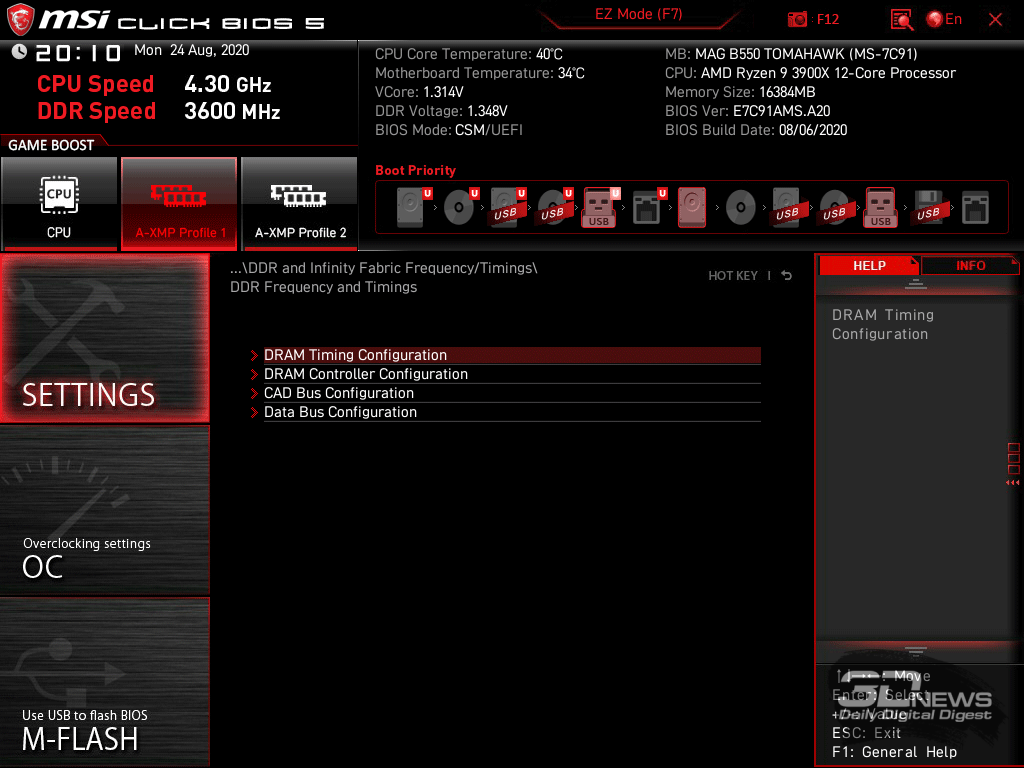The width and height of the screenshot is (1024, 768).
Task: Click the help panel bottom handle
Action: [x=916, y=651]
